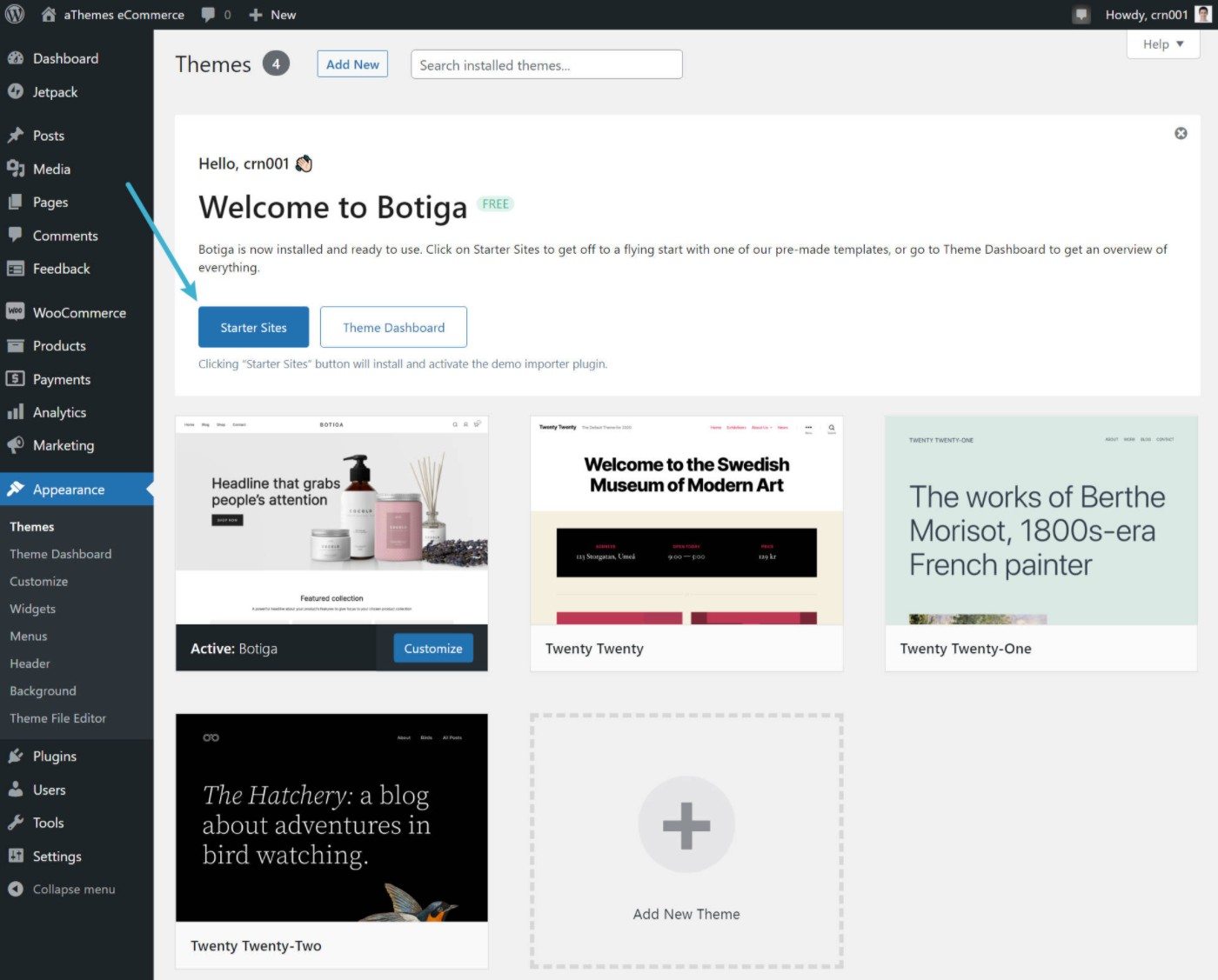Click the Add New themes button

[x=352, y=64]
